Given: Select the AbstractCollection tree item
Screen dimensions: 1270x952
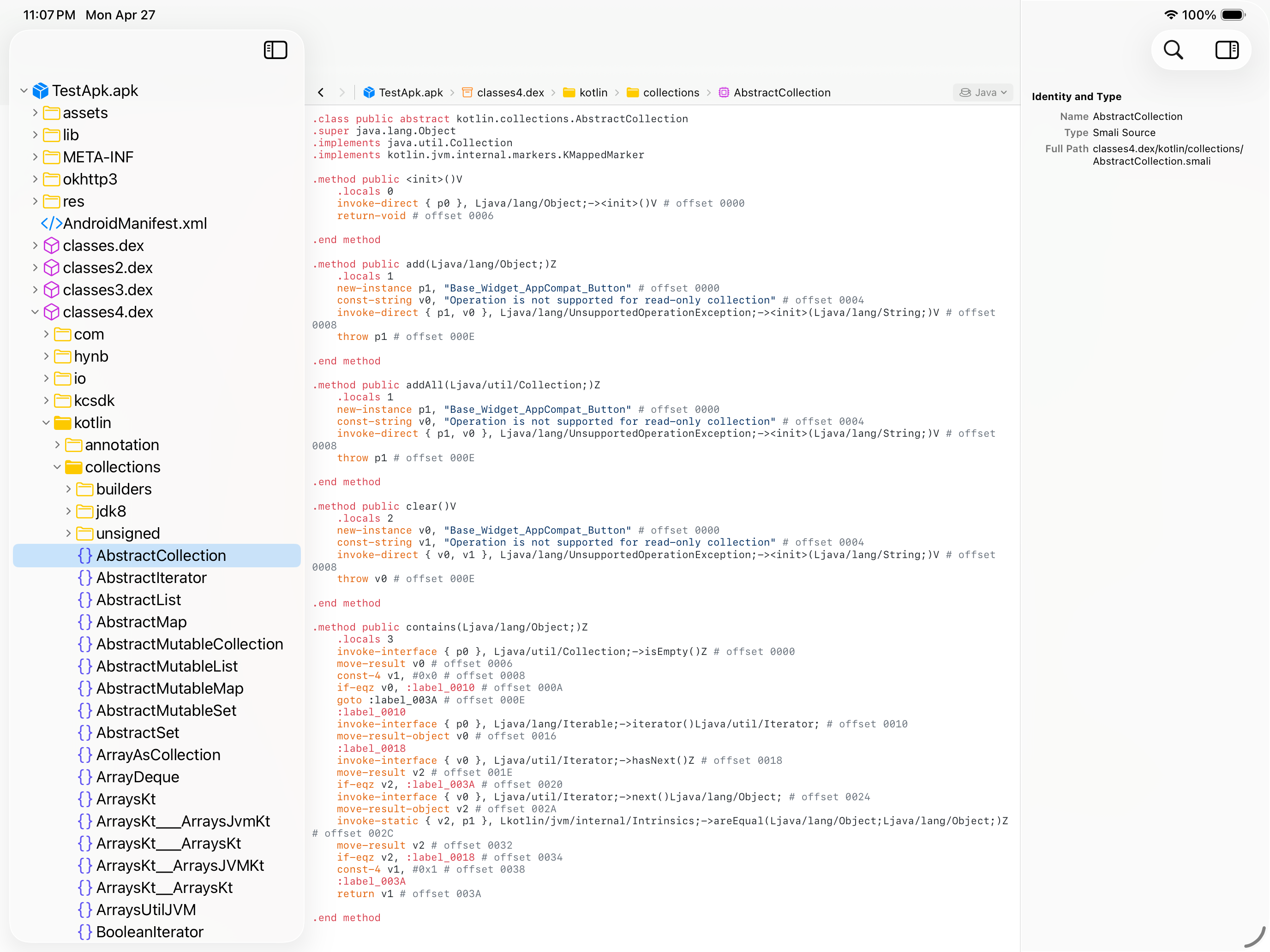Looking at the screenshot, I should click(157, 555).
